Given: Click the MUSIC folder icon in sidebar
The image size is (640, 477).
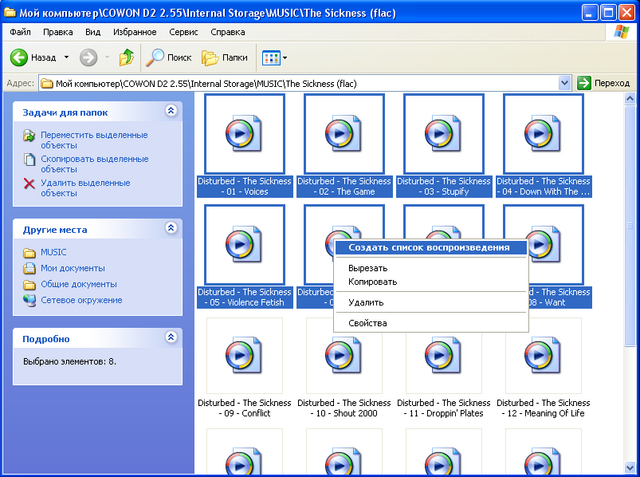Looking at the screenshot, I should (29, 253).
